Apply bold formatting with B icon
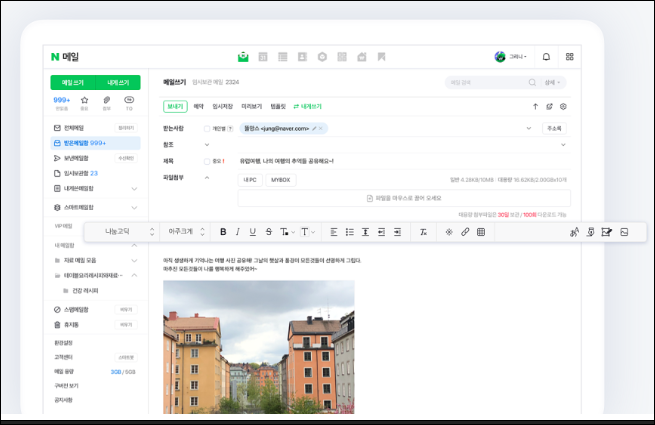Viewport: 655px width, 425px height. pyautogui.click(x=223, y=232)
